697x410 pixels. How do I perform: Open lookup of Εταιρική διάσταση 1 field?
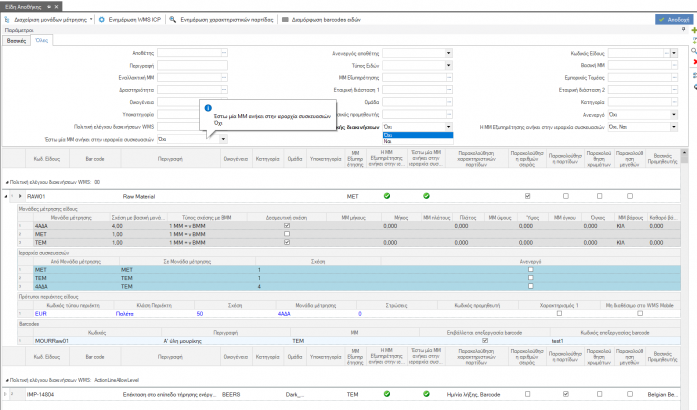click(449, 90)
